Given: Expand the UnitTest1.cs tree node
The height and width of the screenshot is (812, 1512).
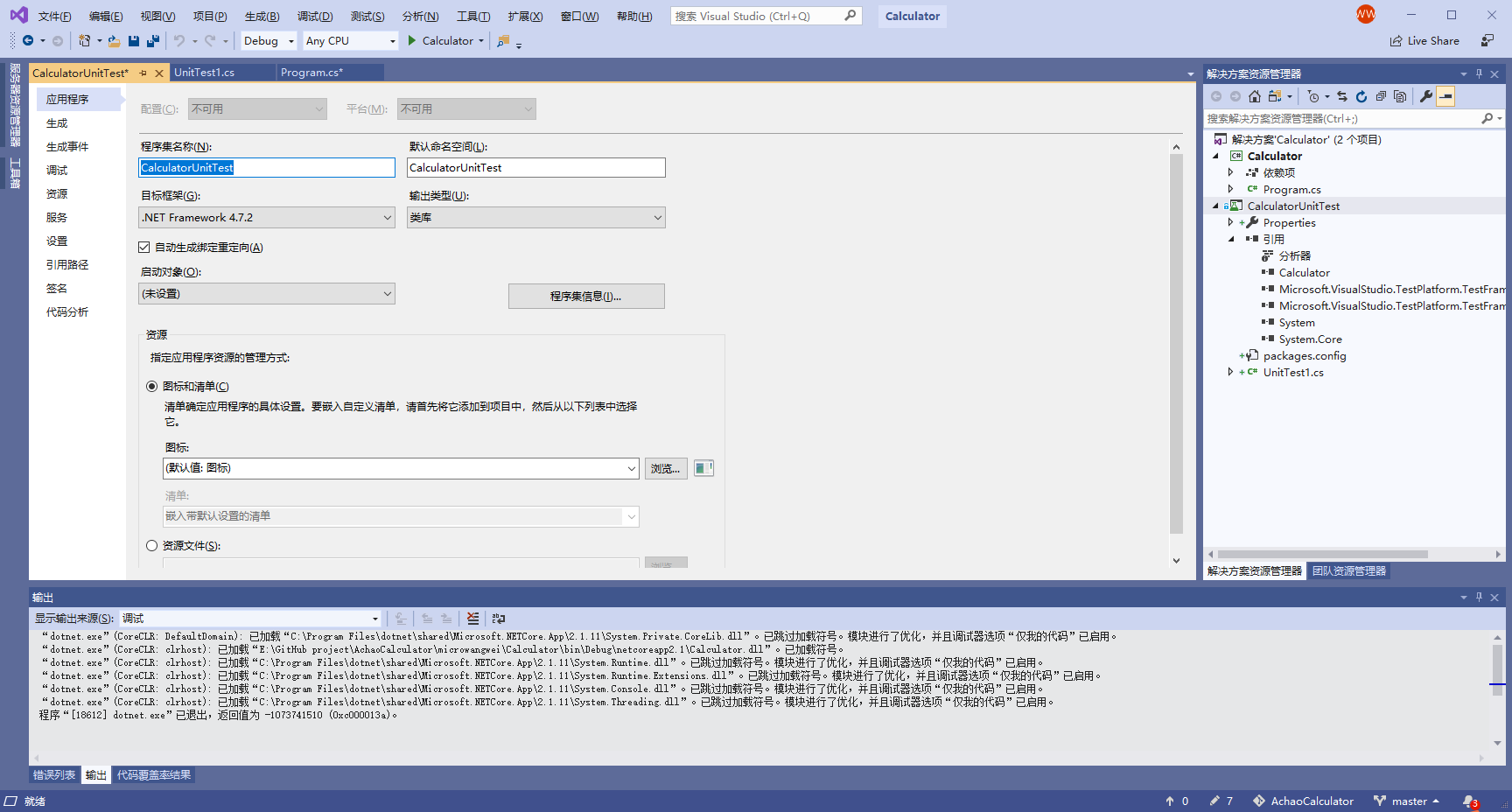Looking at the screenshot, I should [1230, 372].
